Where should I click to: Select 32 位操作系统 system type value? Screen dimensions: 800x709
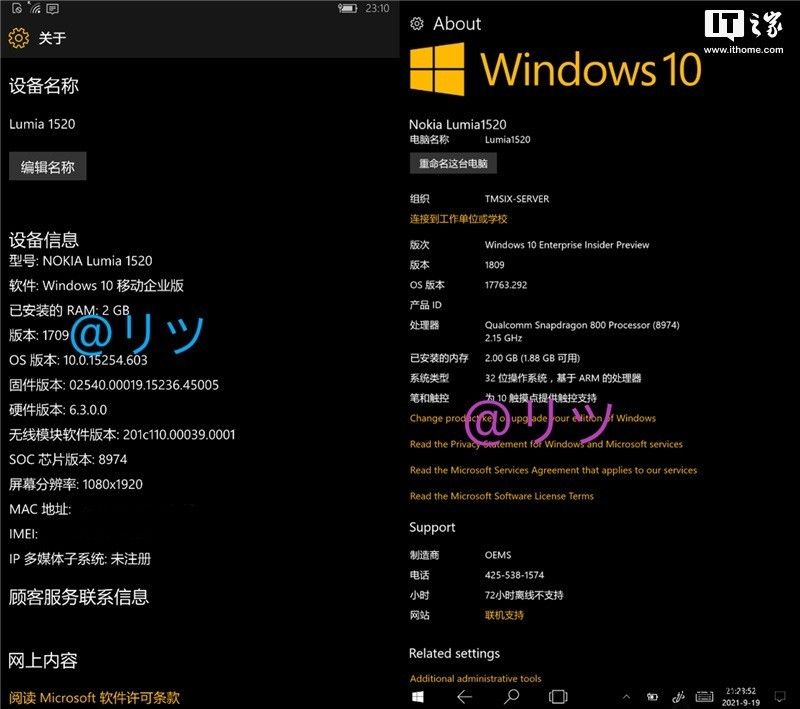(x=563, y=378)
